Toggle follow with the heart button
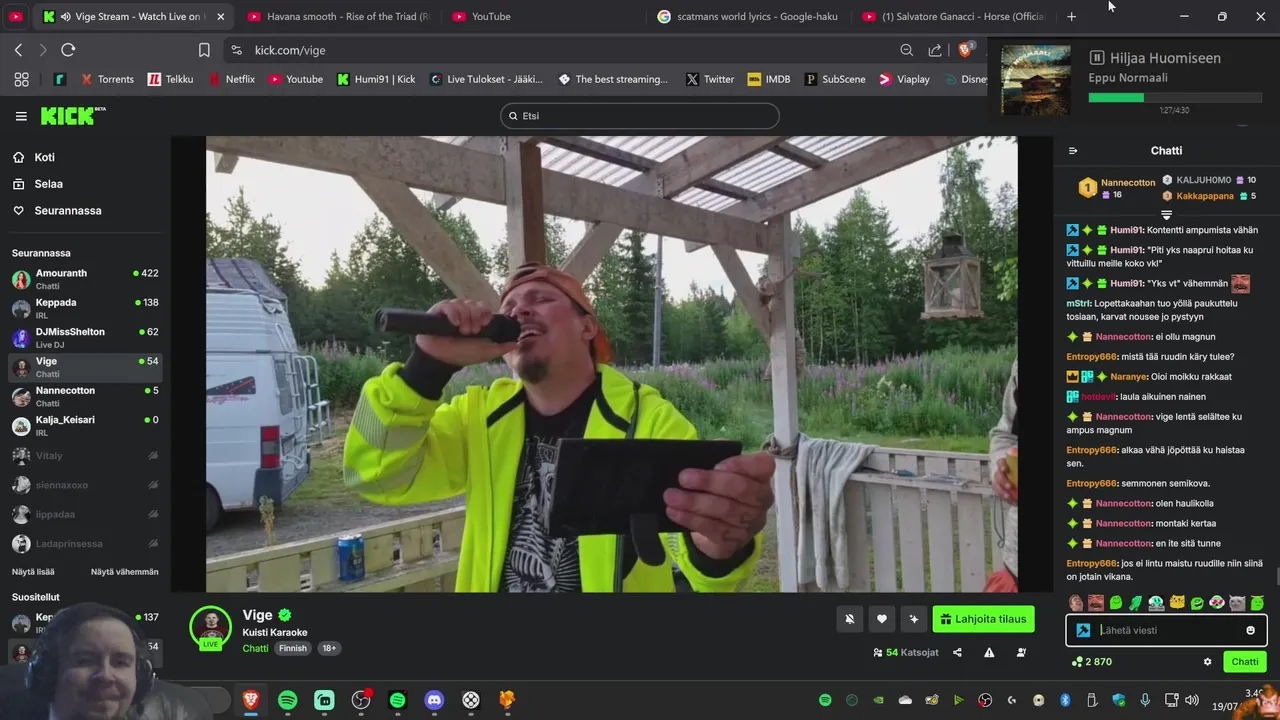The width and height of the screenshot is (1280, 720). (881, 619)
